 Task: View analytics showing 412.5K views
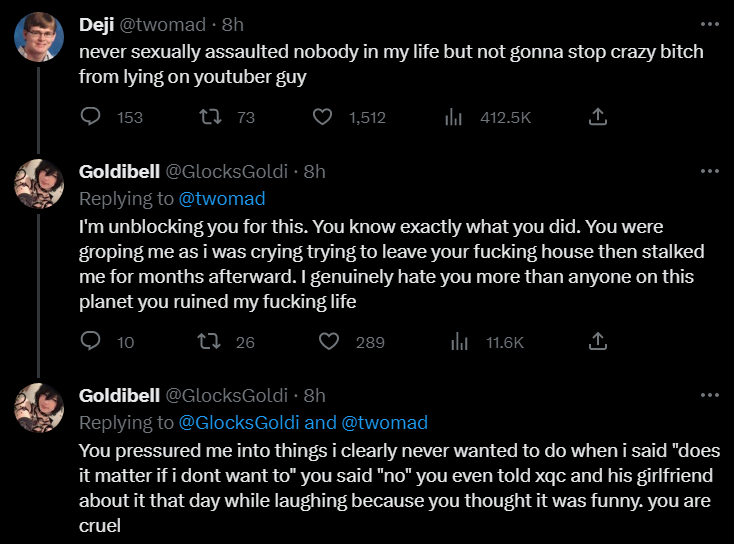click(453, 117)
